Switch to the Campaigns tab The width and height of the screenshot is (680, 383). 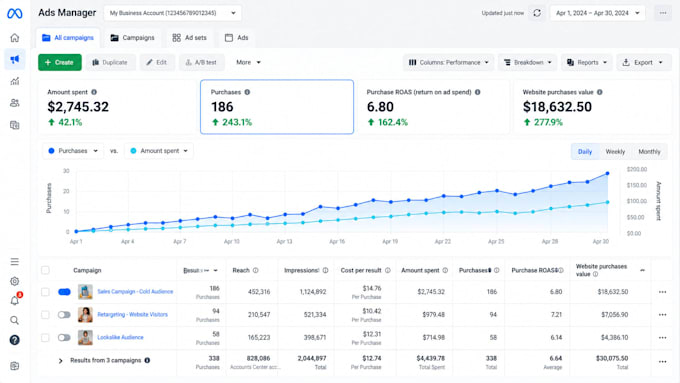coord(132,38)
